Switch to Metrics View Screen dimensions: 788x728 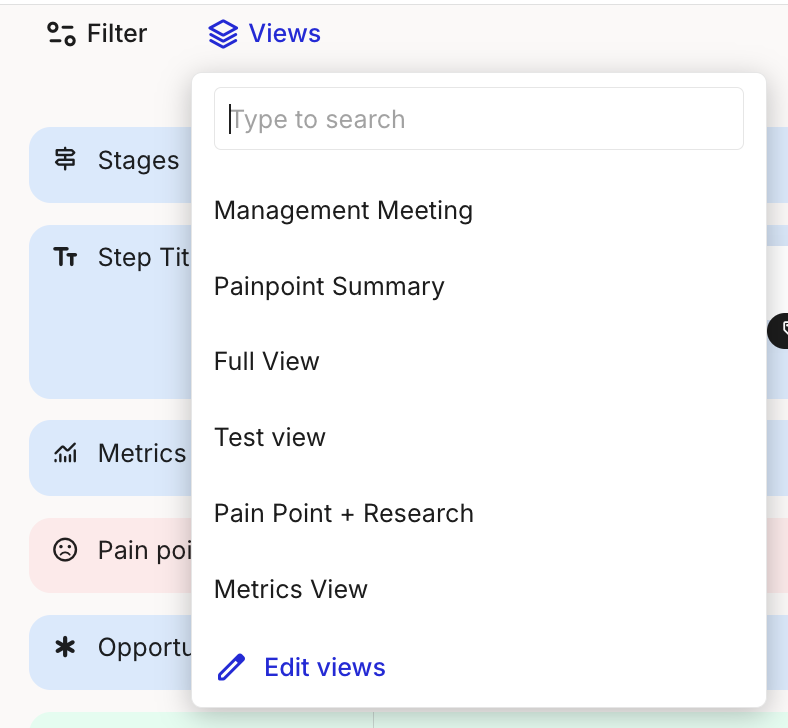291,589
